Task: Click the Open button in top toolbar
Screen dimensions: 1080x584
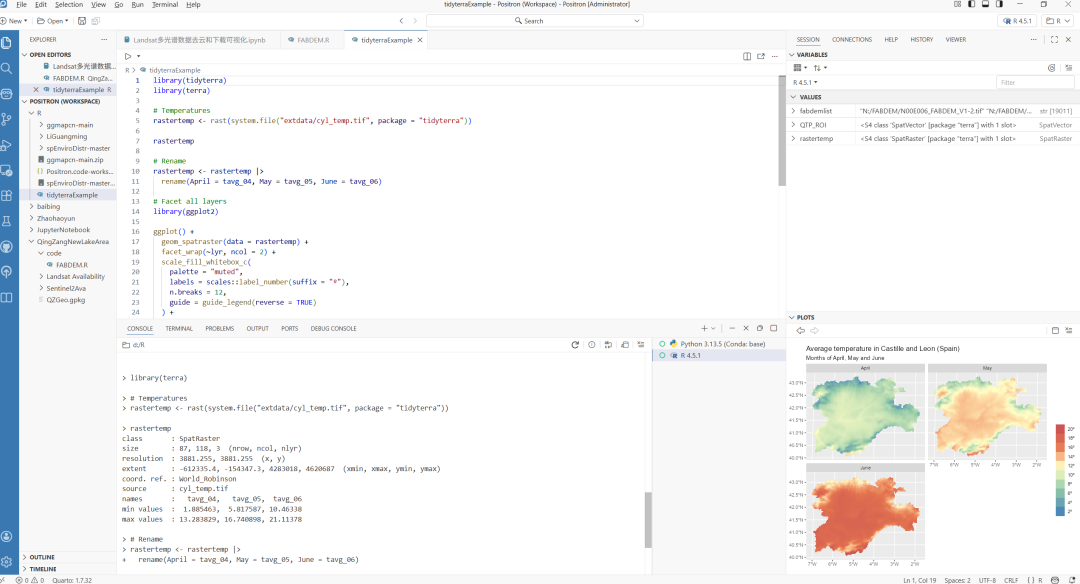Action: pos(52,21)
